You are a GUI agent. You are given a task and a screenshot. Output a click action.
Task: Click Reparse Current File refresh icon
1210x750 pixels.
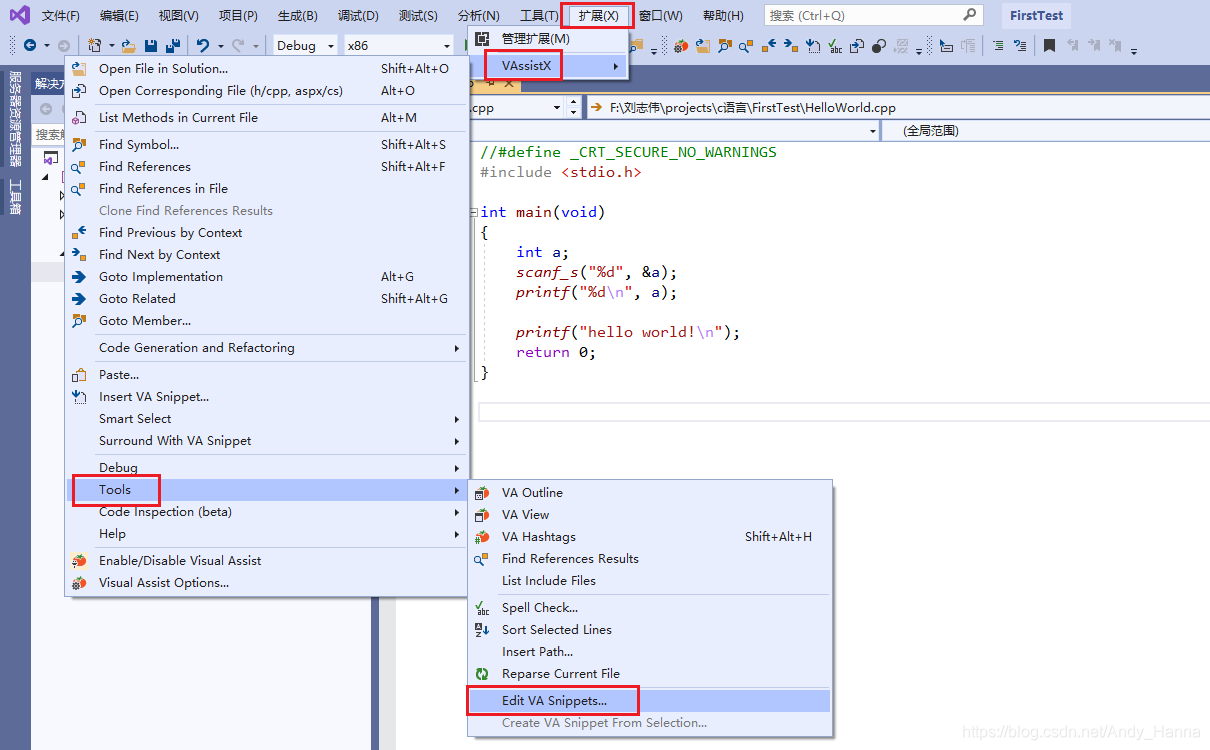(x=482, y=674)
